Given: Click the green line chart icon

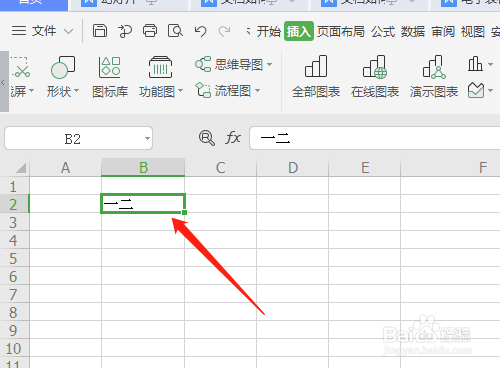Looking at the screenshot, I should coord(476,90).
